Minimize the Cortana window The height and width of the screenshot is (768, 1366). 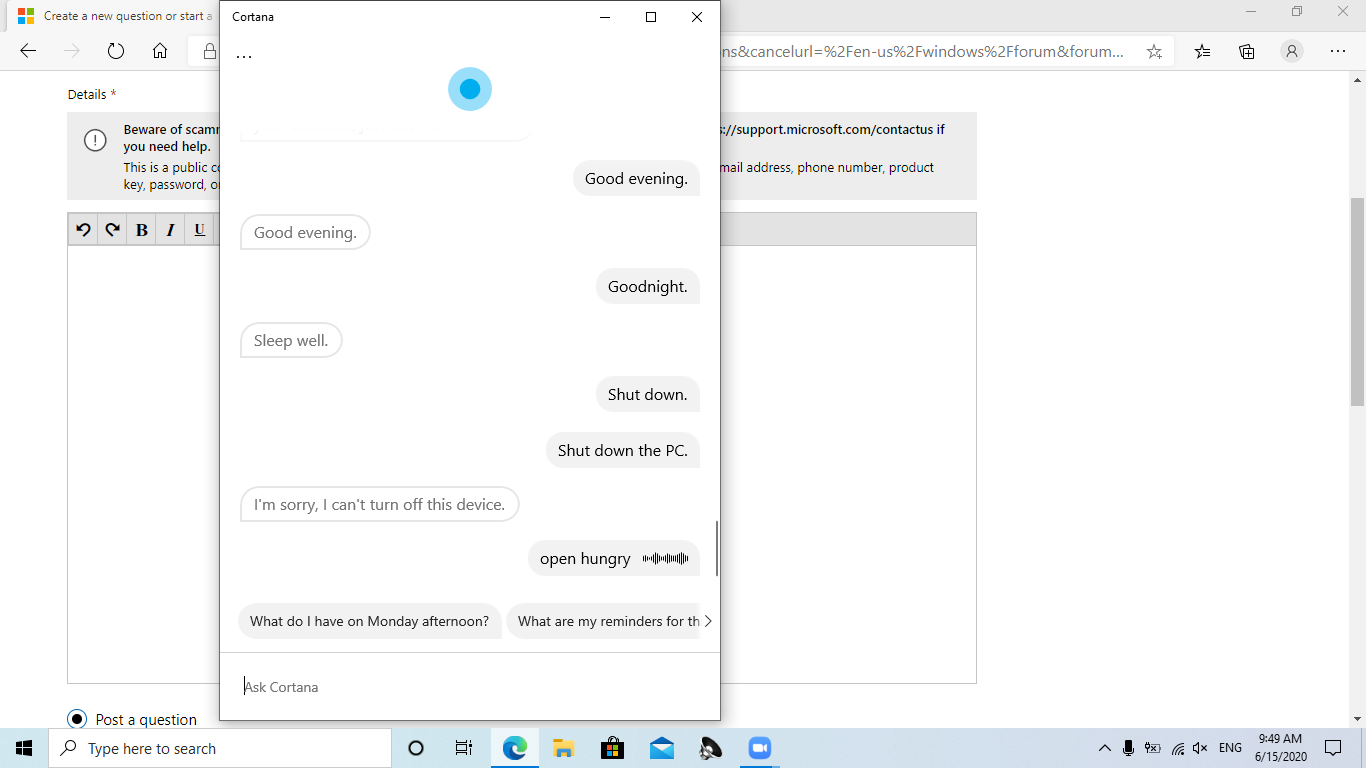605,17
